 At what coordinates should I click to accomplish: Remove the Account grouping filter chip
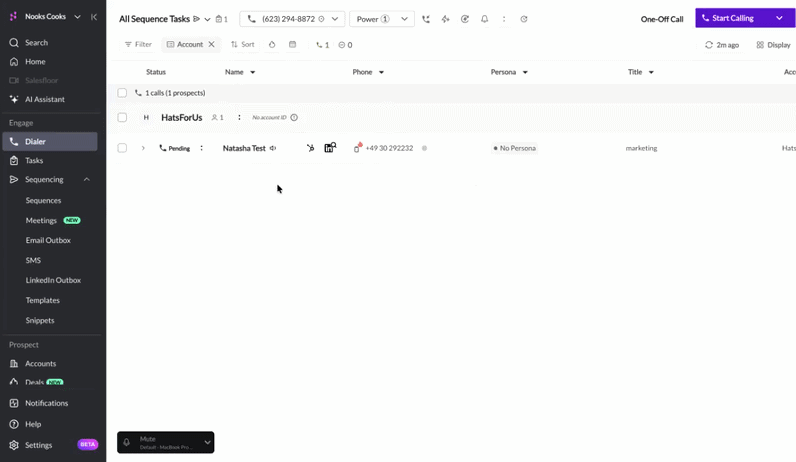point(212,44)
